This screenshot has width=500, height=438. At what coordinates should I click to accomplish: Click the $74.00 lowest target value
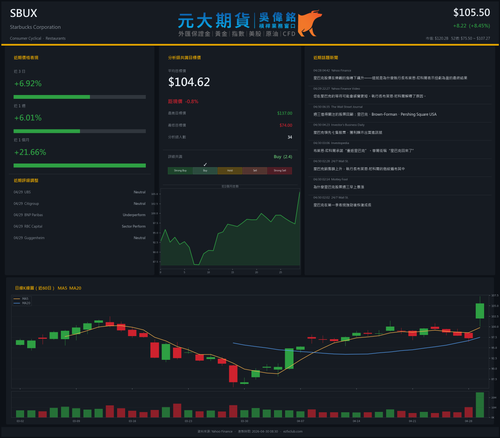286,125
